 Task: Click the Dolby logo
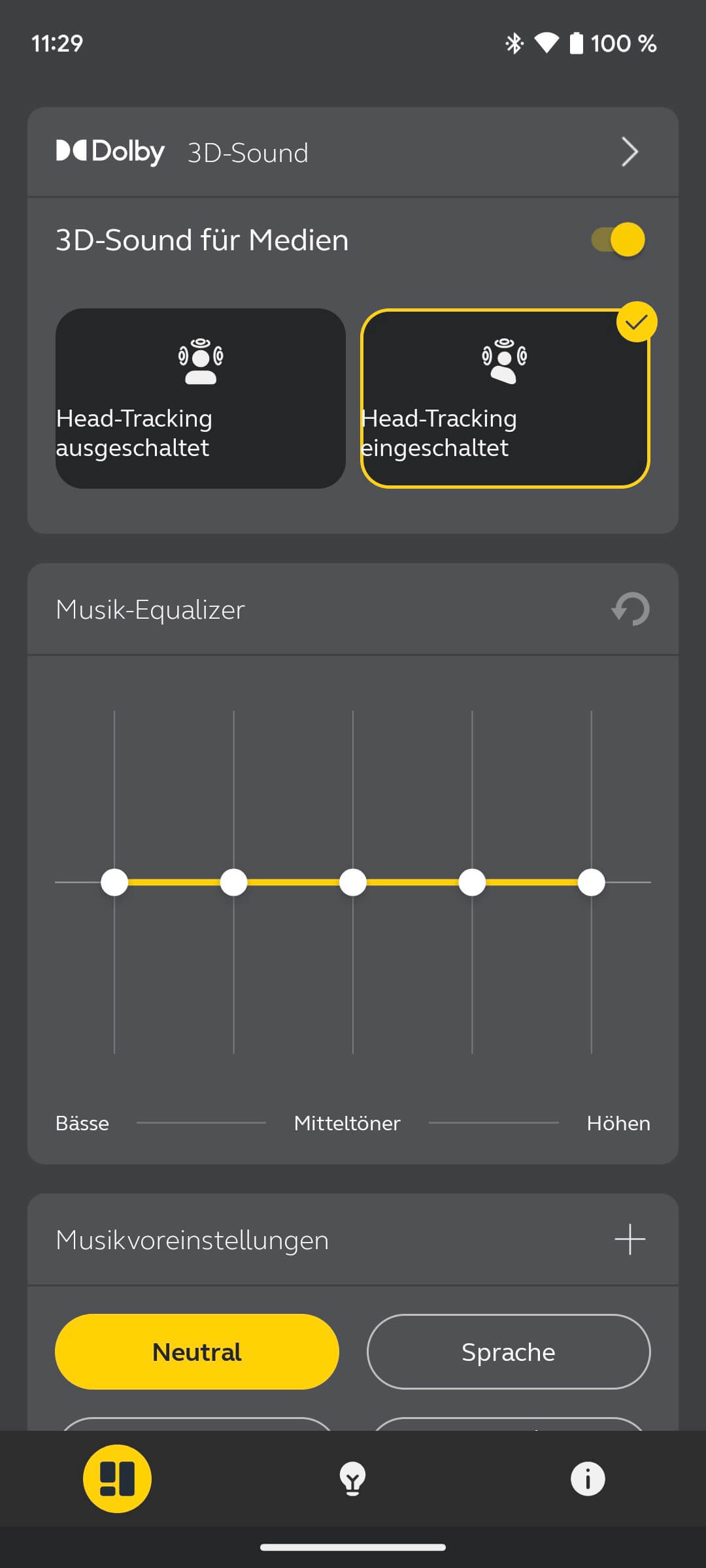110,152
